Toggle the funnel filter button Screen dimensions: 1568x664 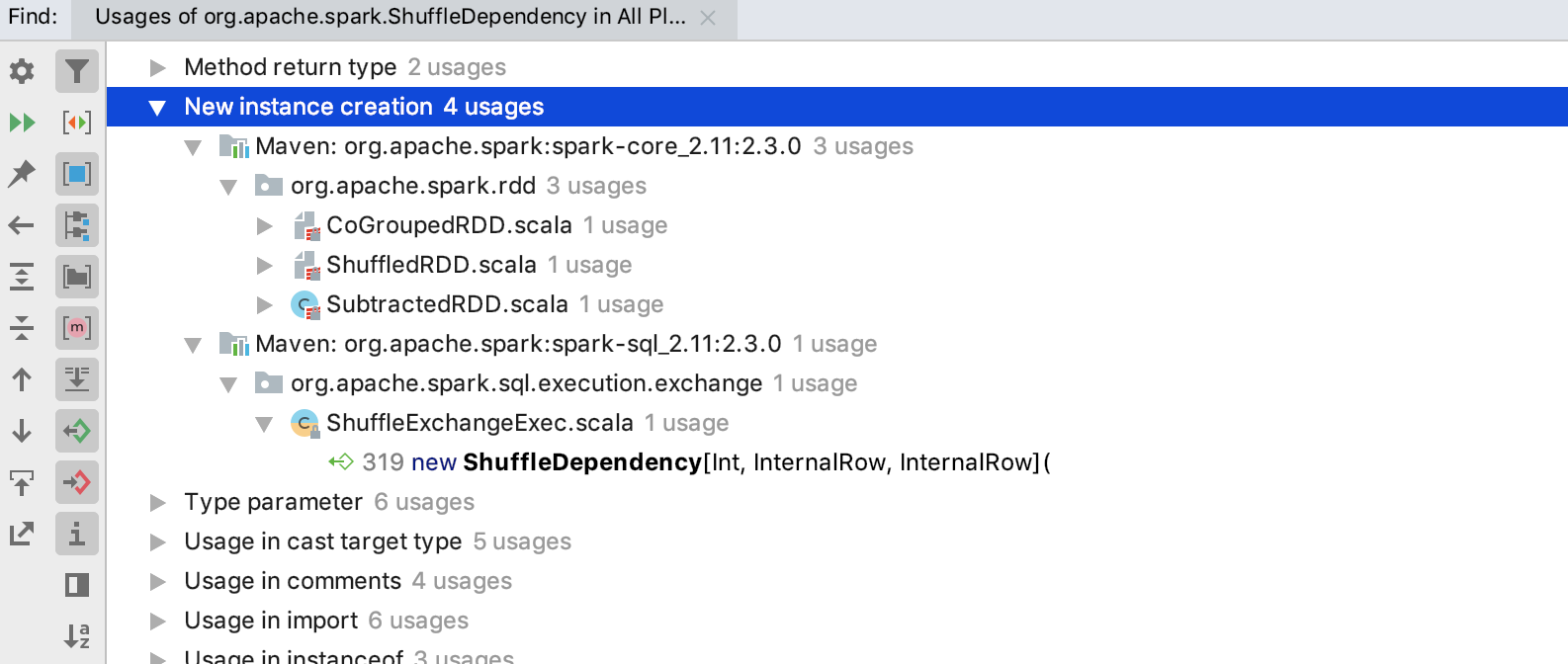77,71
